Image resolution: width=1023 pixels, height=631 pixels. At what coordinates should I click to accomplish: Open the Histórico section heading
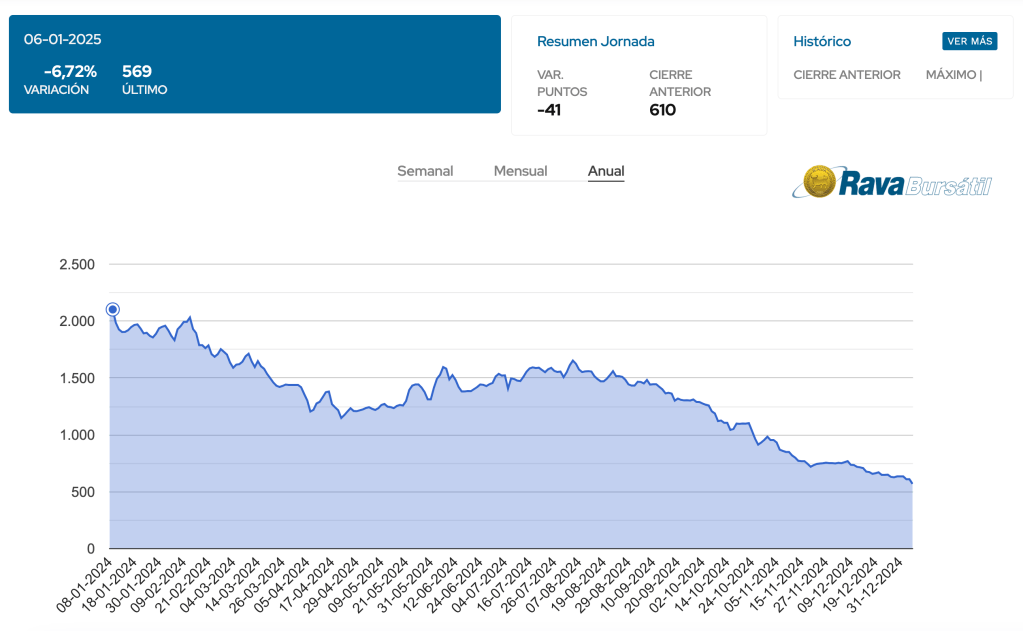[x=822, y=41]
